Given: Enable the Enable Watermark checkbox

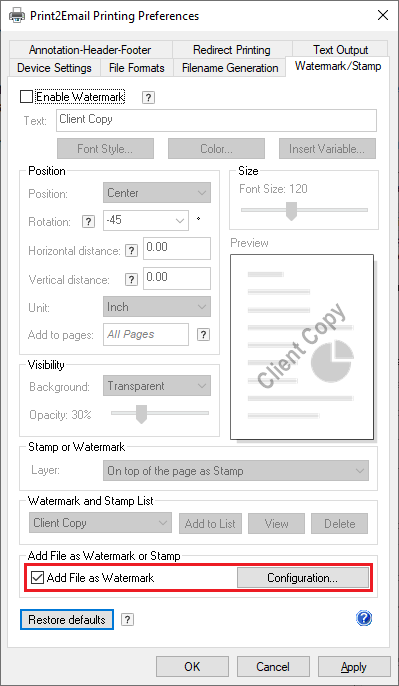Looking at the screenshot, I should tap(27, 97).
